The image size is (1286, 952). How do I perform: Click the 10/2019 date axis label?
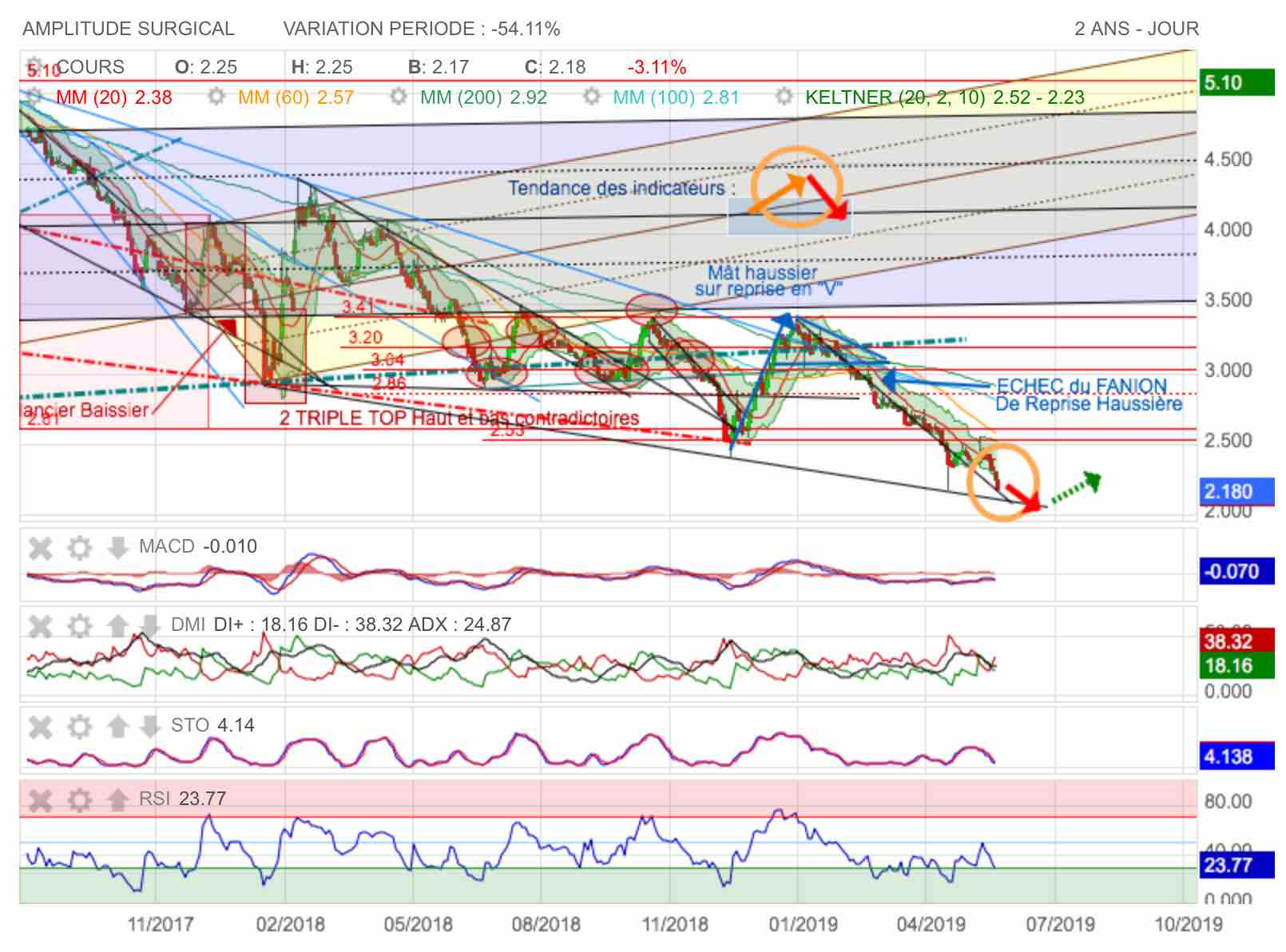pyautogui.click(x=1189, y=924)
